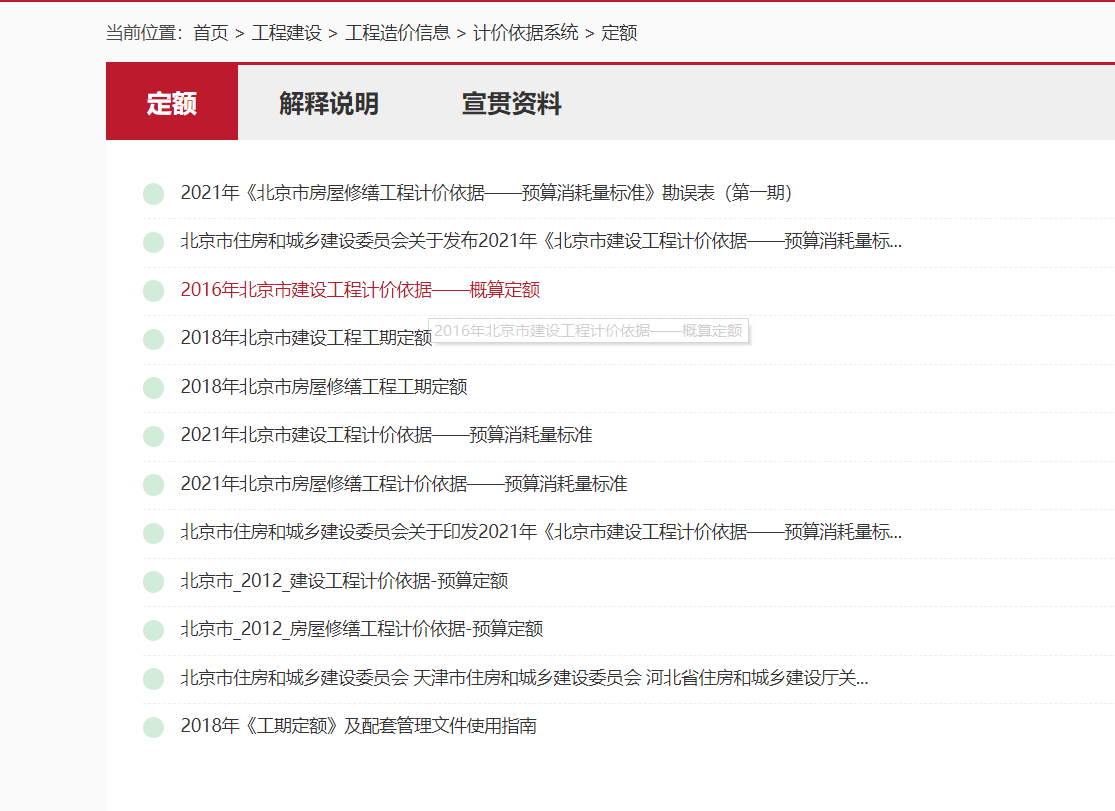Open 2021年房屋修缮工程勘误表（第一期） link
The image size is (1115, 811).
tap(486, 193)
